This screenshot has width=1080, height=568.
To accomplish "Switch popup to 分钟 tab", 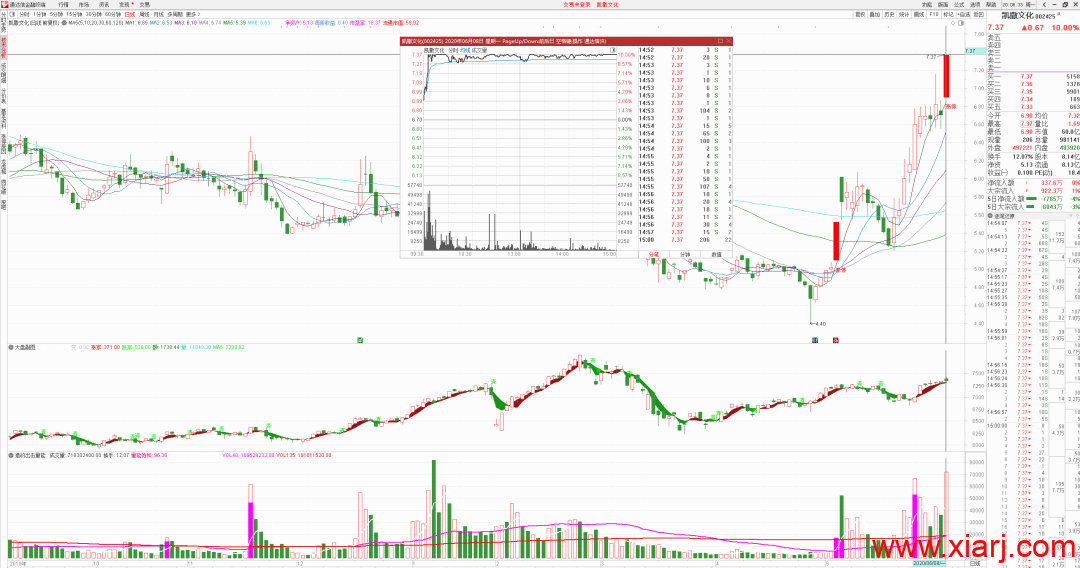I will click(685, 255).
